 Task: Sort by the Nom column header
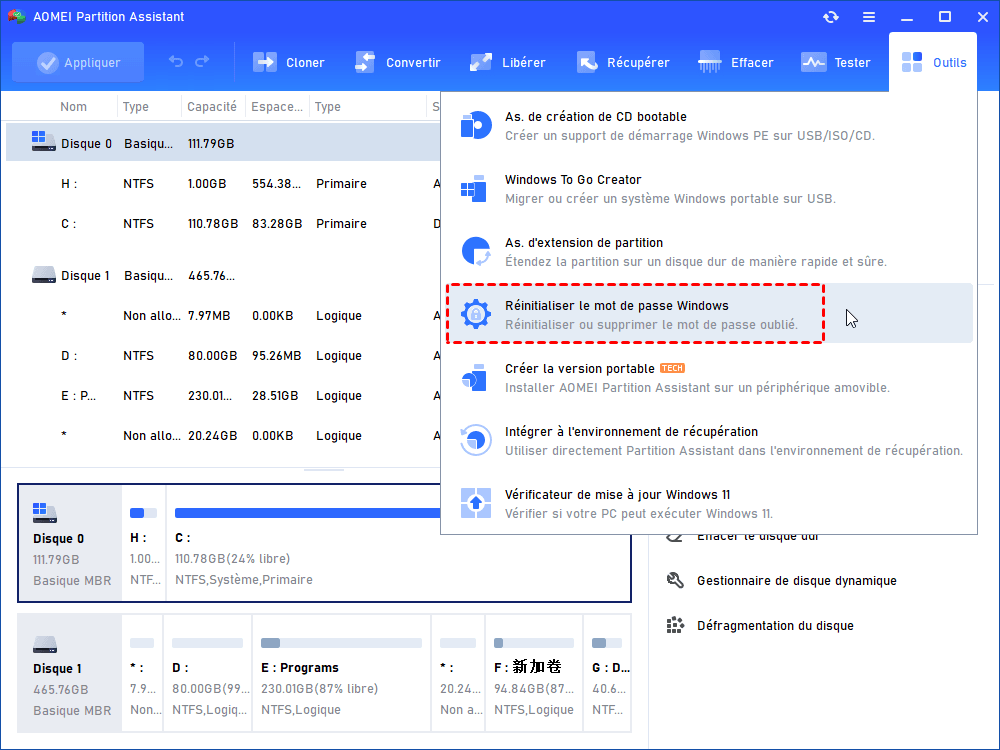(73, 107)
